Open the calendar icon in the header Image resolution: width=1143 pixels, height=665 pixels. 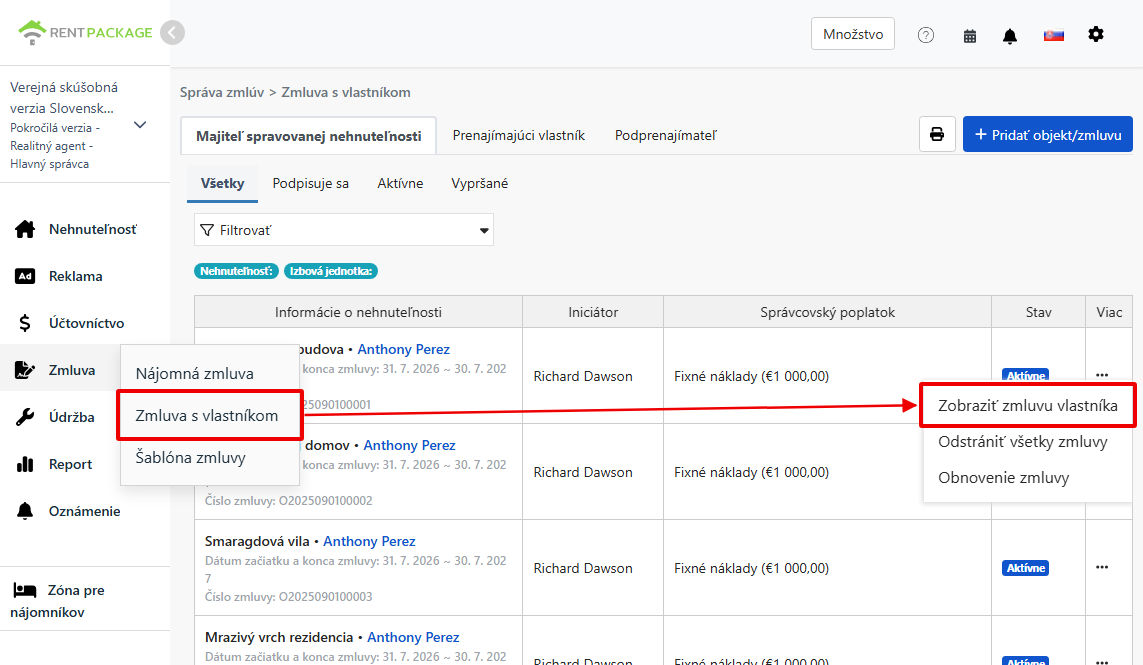pyautogui.click(x=970, y=36)
